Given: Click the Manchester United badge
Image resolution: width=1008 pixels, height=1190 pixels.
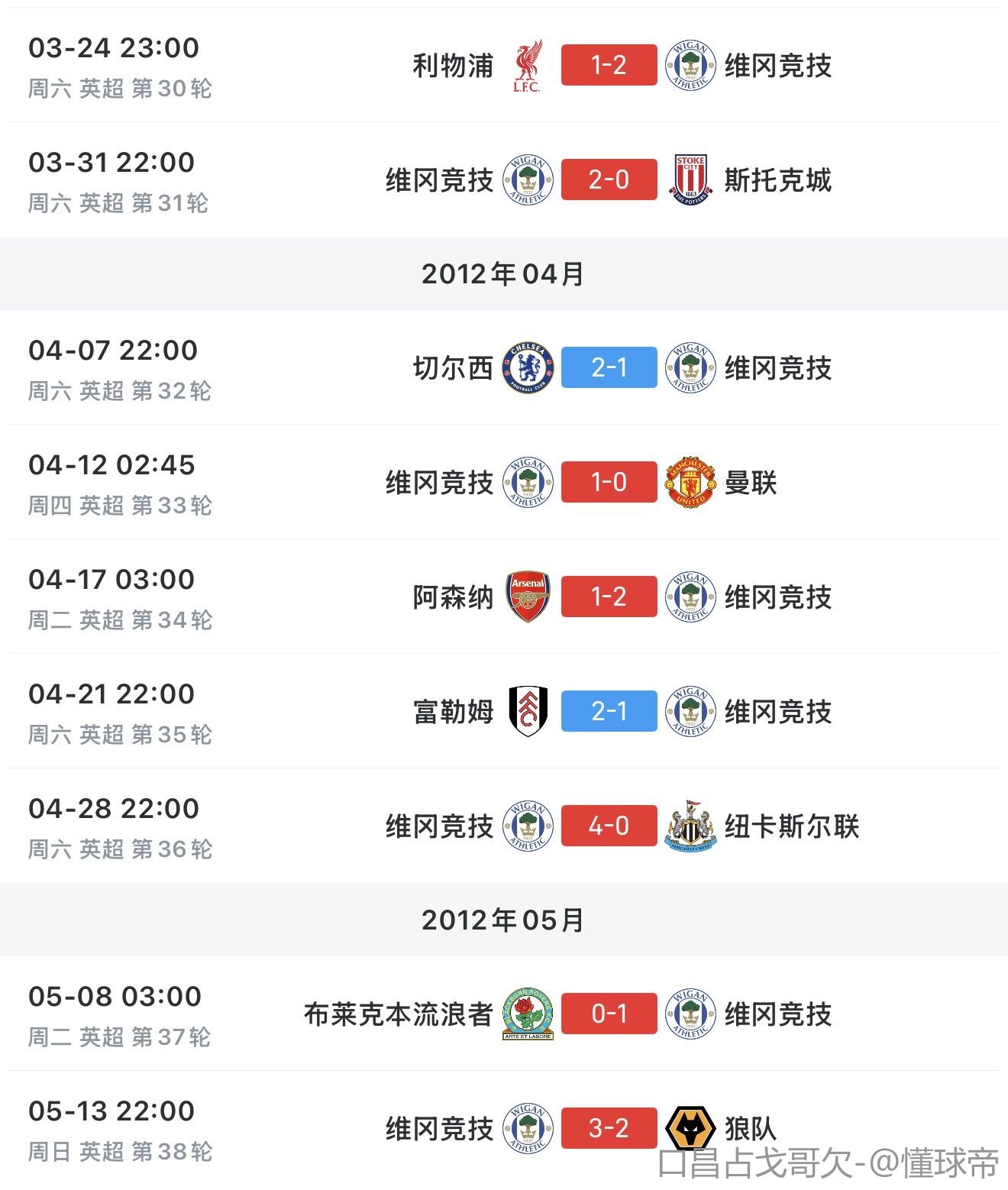Looking at the screenshot, I should click(690, 482).
